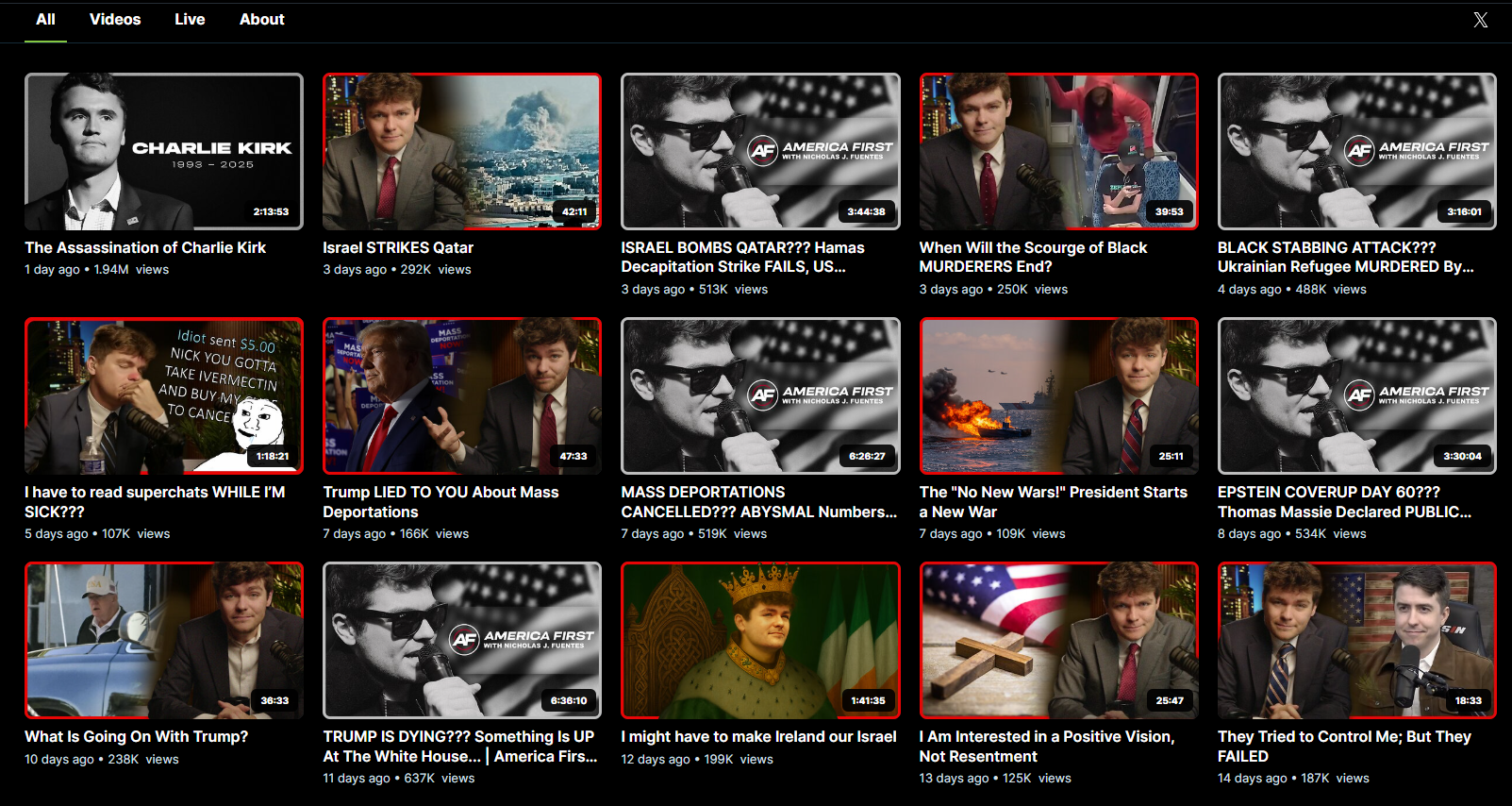Screen dimensions: 1512x806
Task: Click '7 days ago • 109K views' text
Action: point(992,534)
